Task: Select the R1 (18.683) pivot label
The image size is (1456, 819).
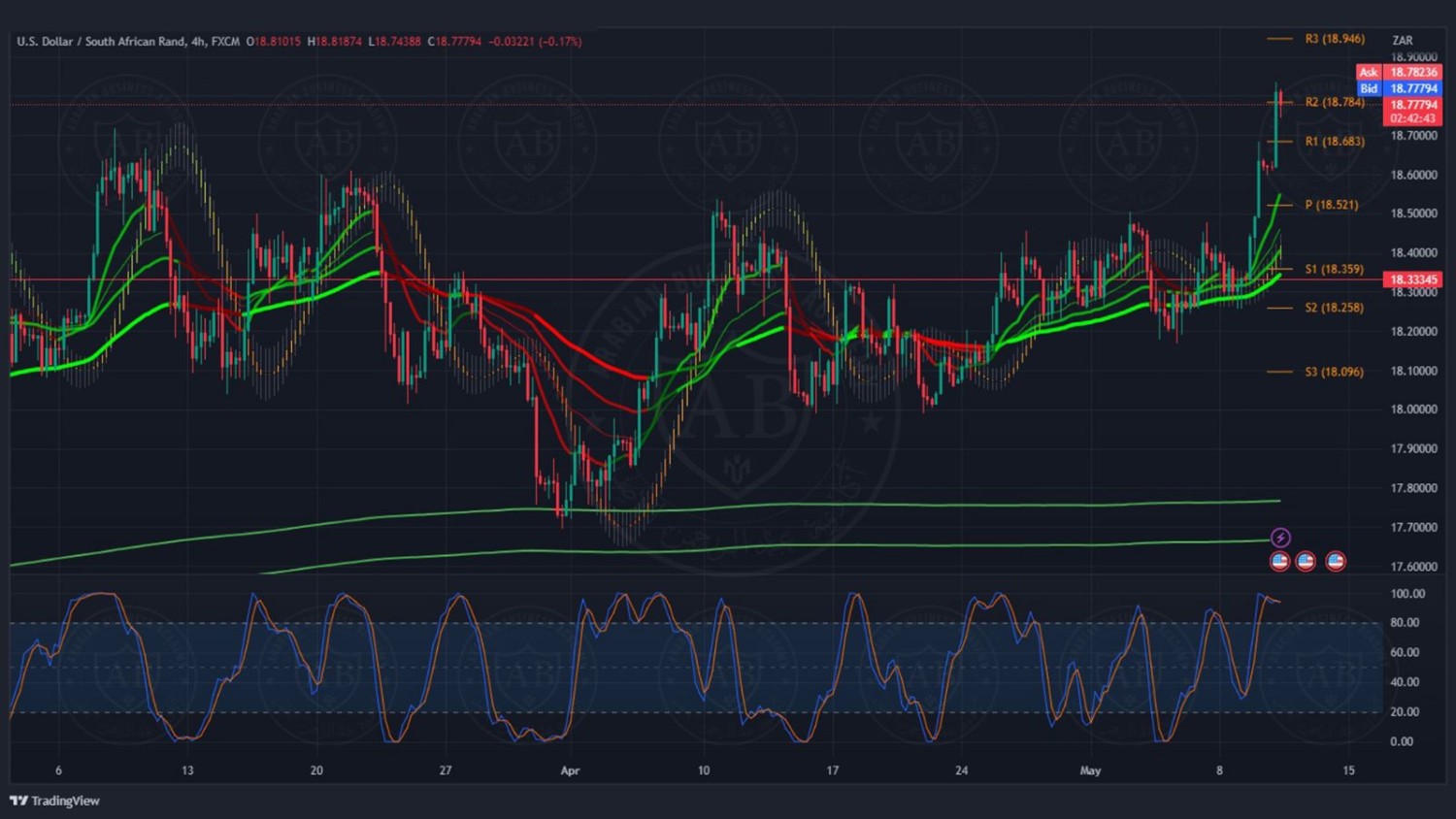Action: coord(1335,142)
